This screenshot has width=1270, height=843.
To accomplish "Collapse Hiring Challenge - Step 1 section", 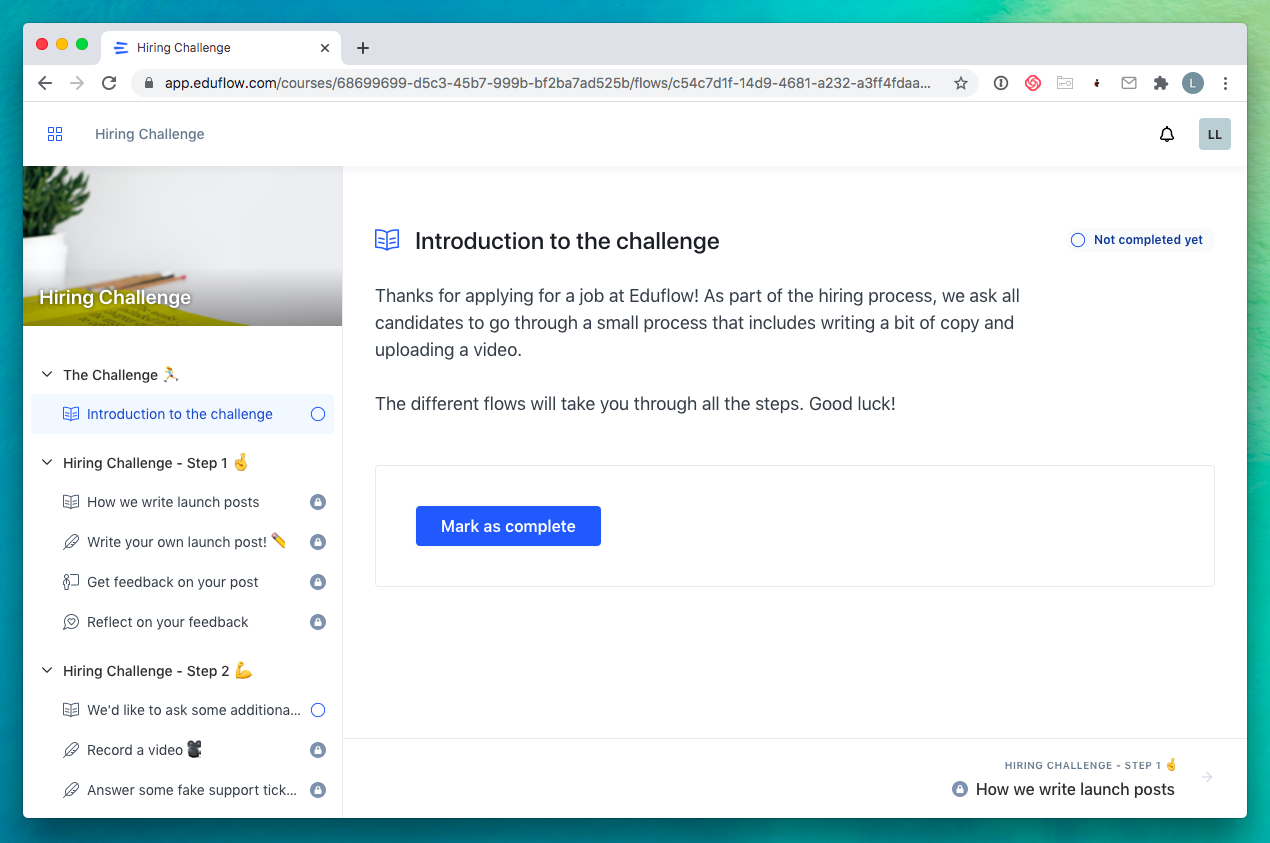I will (46, 462).
